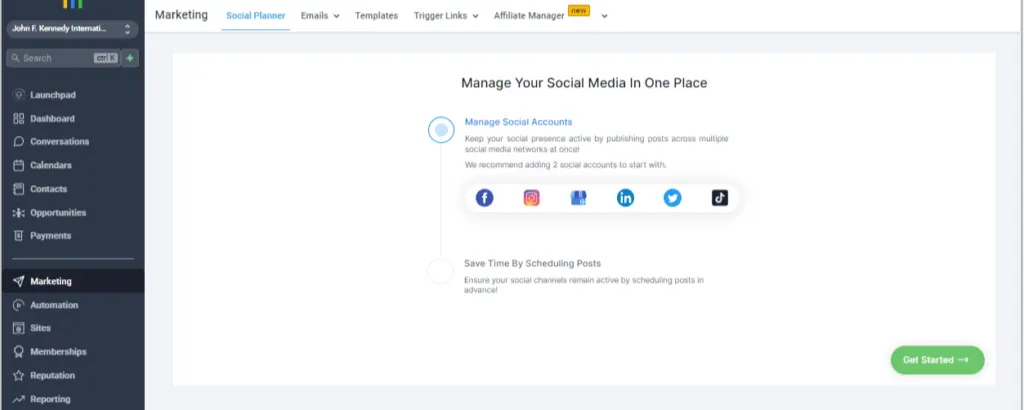Image resolution: width=1024 pixels, height=410 pixels.
Task: Click the search magnifier icon
Action: coord(16,58)
